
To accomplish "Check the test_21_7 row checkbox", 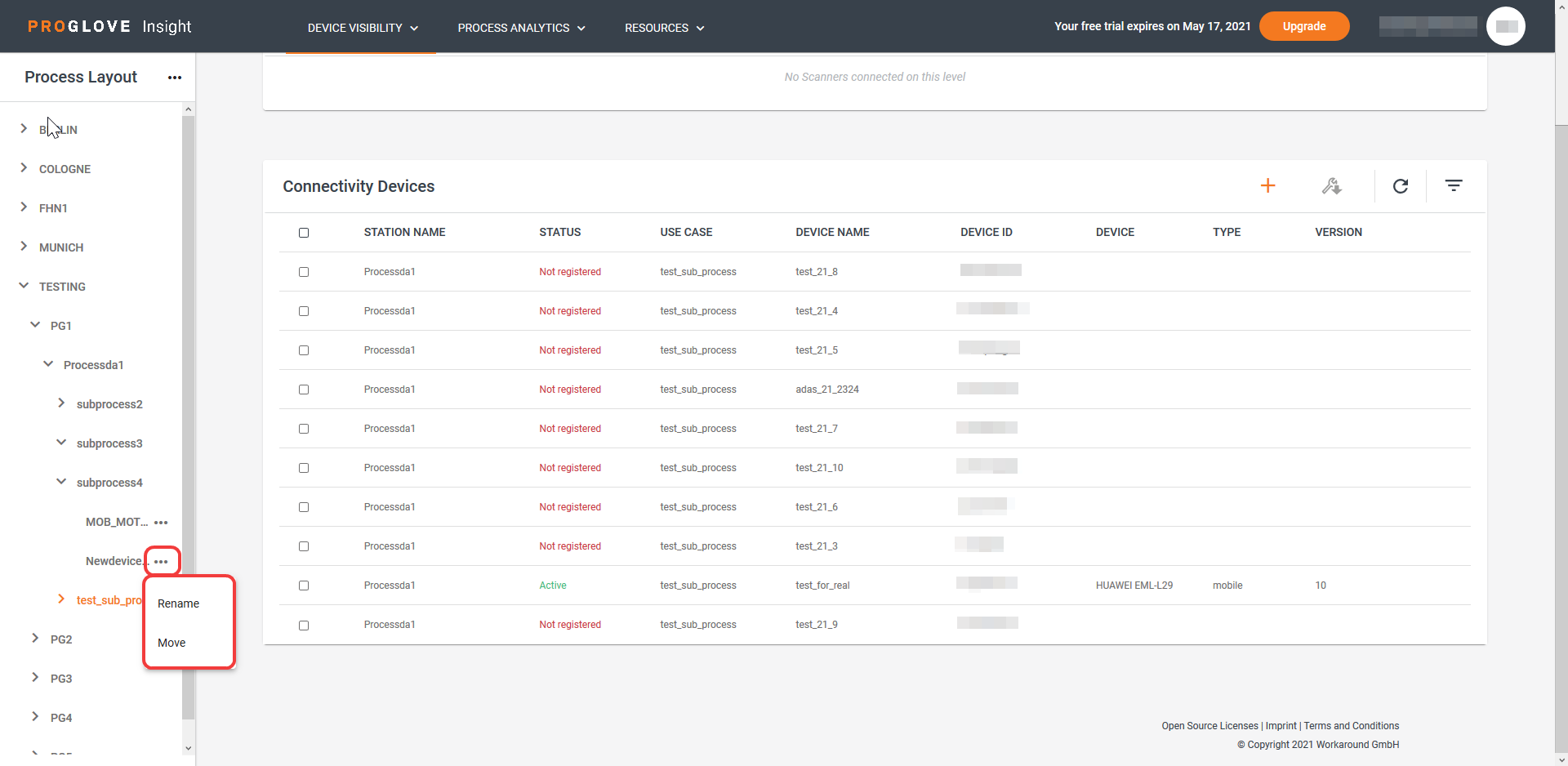I will tap(304, 429).
